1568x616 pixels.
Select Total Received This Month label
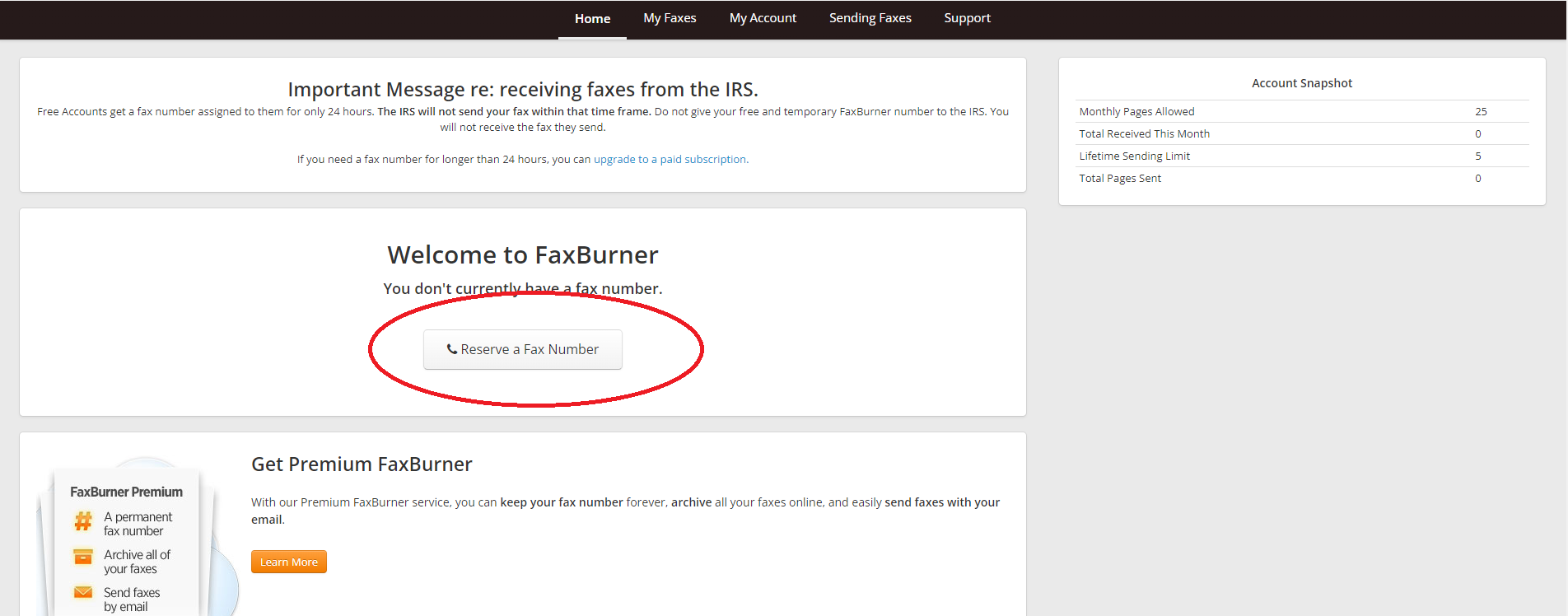click(1144, 133)
